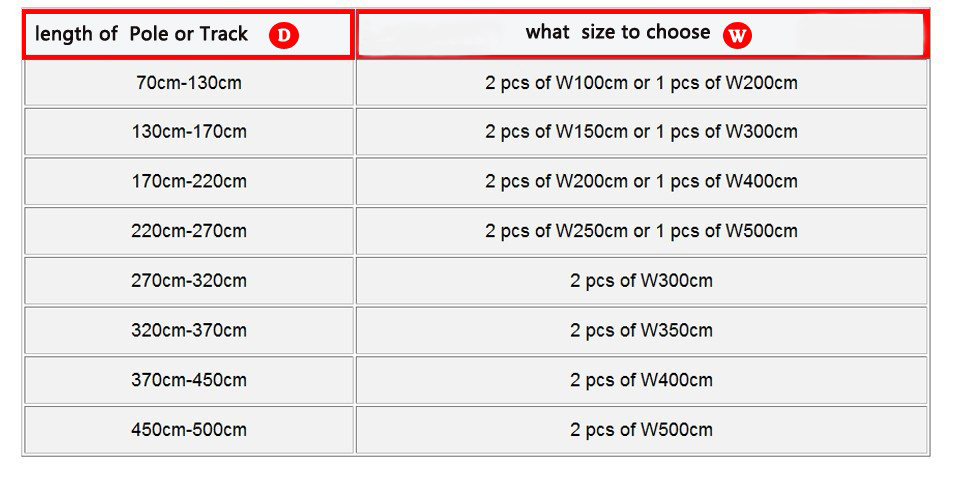
Task: Select the '2 pcs of W350cm' cell
Action: click(x=641, y=330)
